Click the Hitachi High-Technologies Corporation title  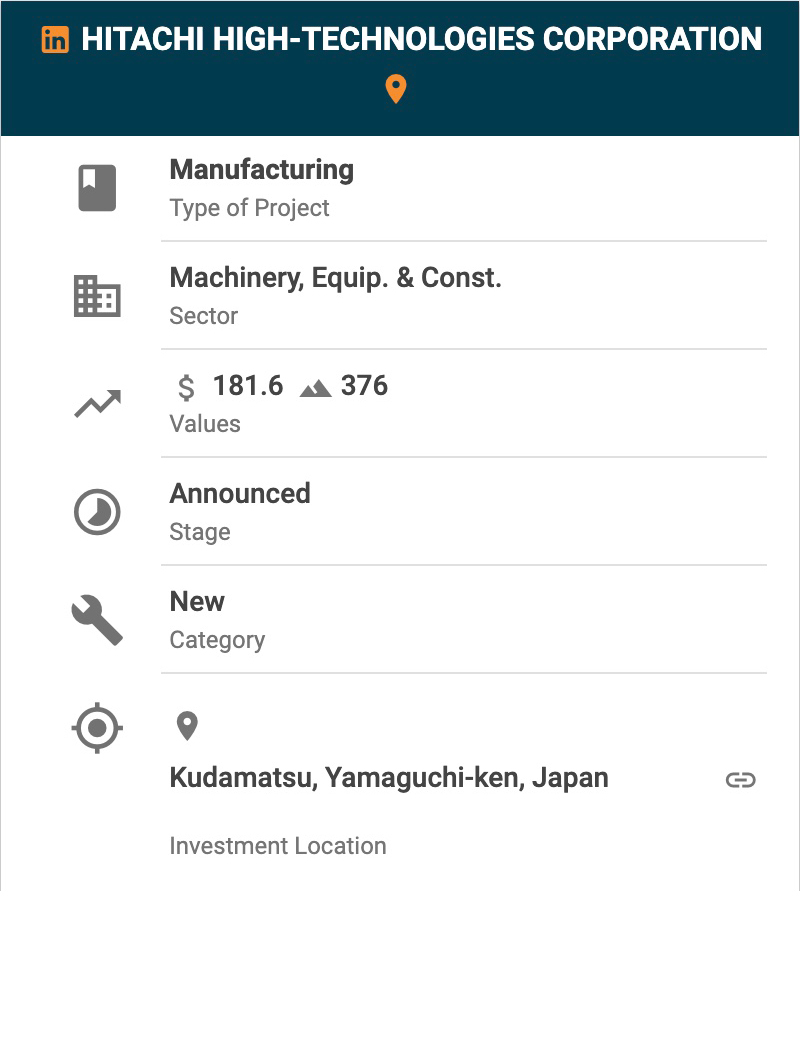click(x=421, y=40)
